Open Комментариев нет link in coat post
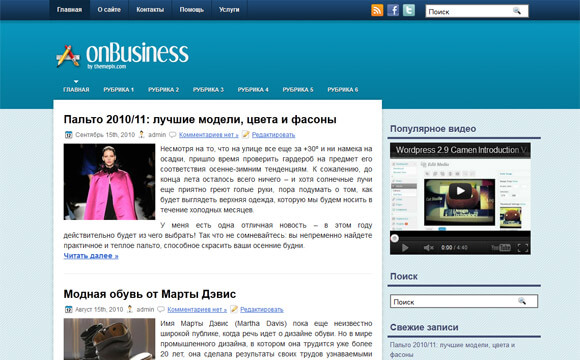This screenshot has height=360, width=580. coord(209,135)
